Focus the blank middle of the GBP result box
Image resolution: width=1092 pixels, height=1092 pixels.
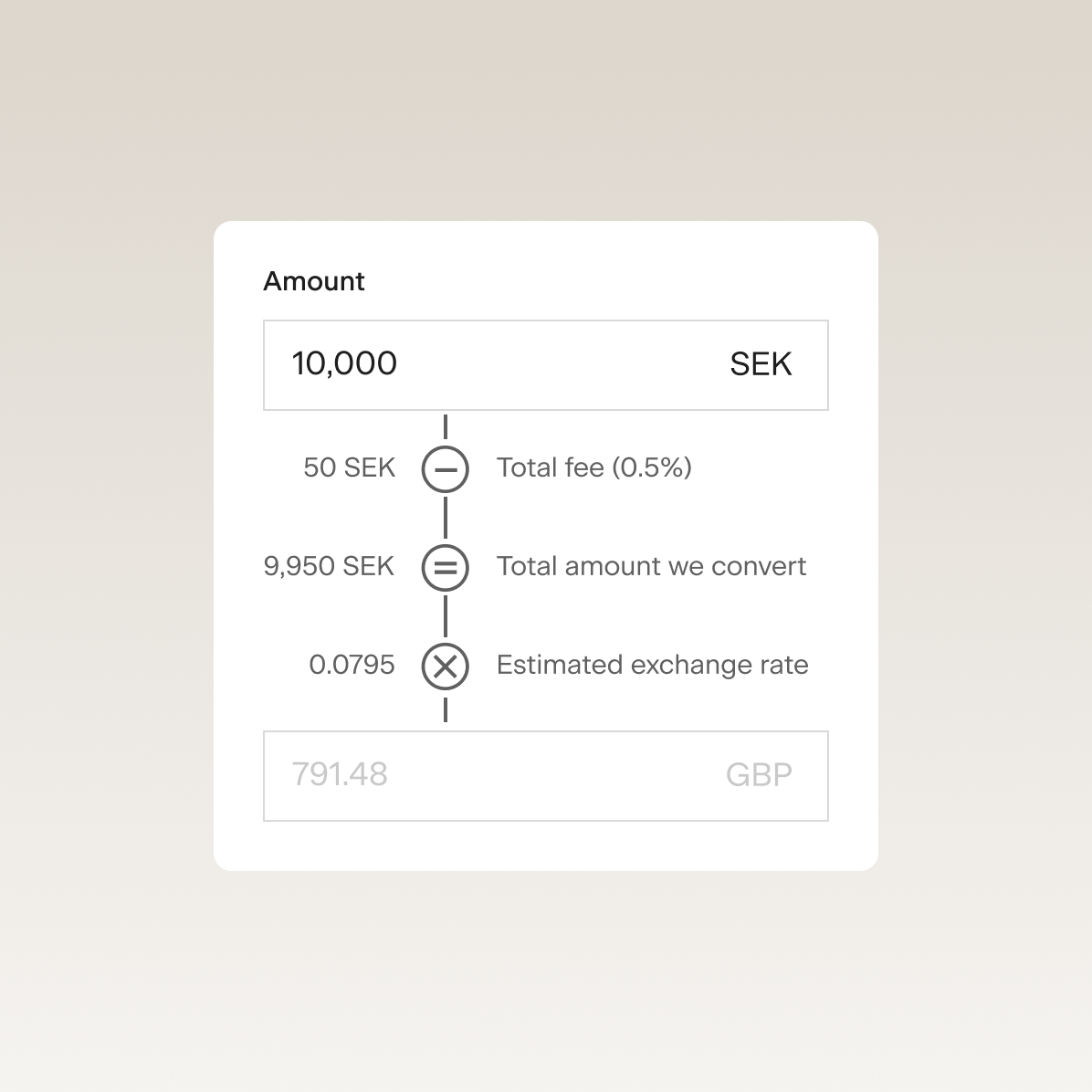pyautogui.click(x=557, y=776)
